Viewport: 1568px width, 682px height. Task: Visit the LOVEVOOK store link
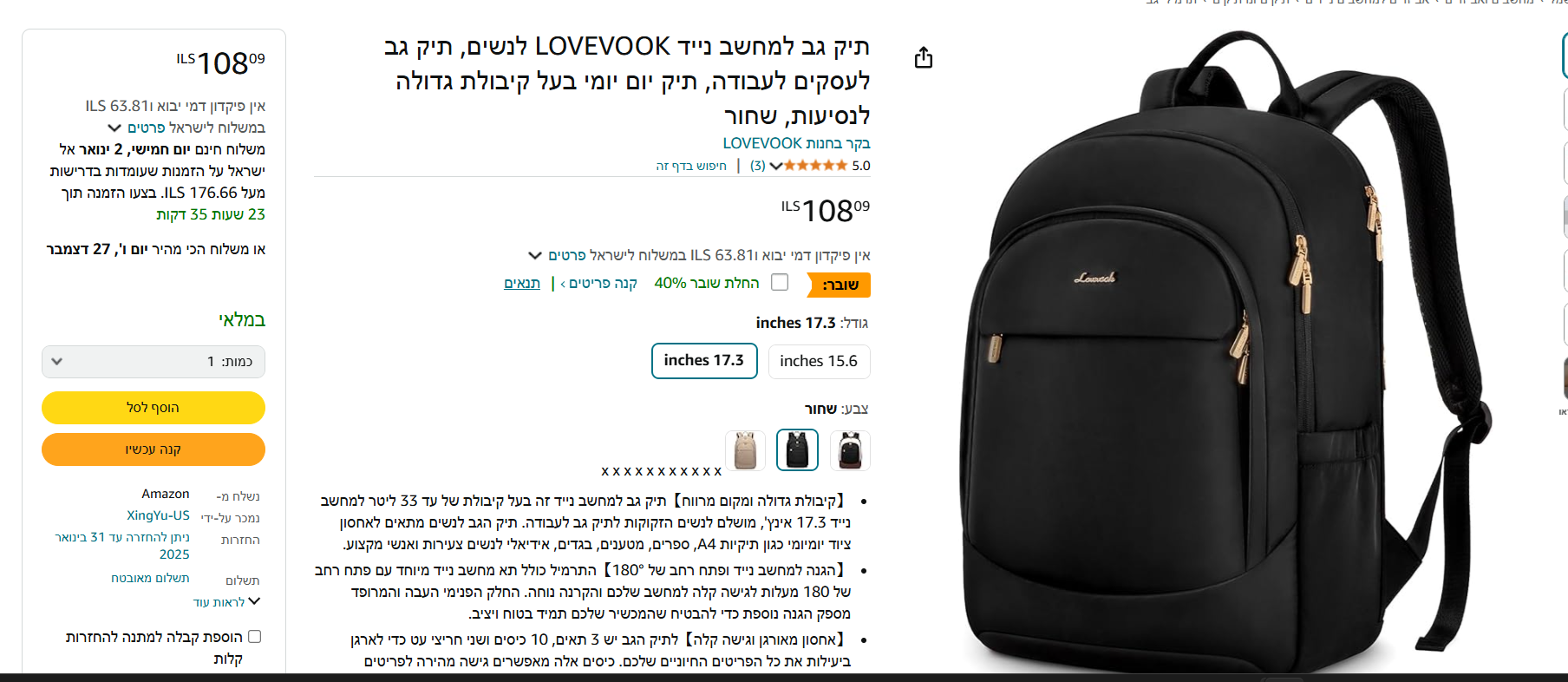tap(796, 143)
